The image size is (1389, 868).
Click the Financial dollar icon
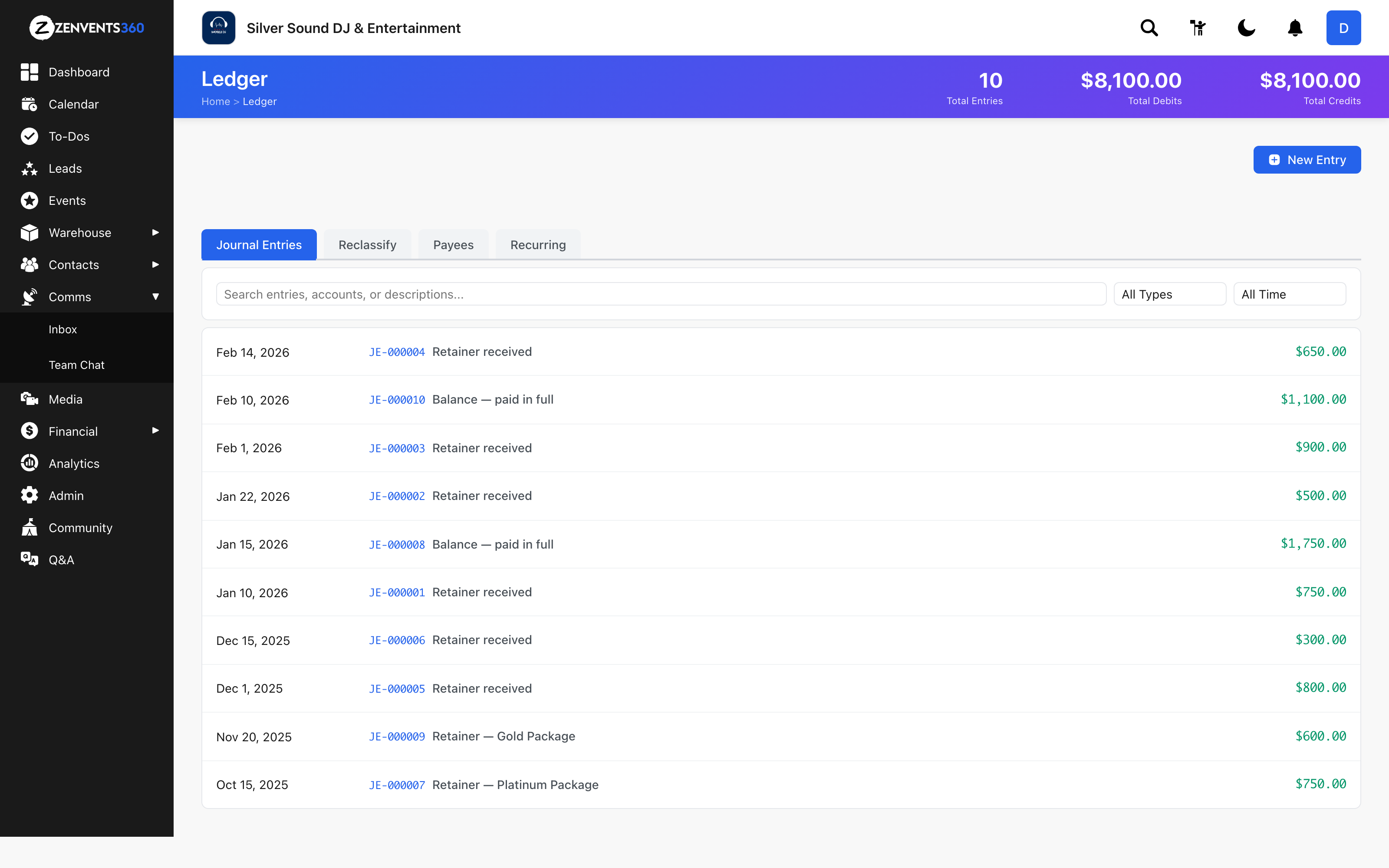click(x=29, y=431)
